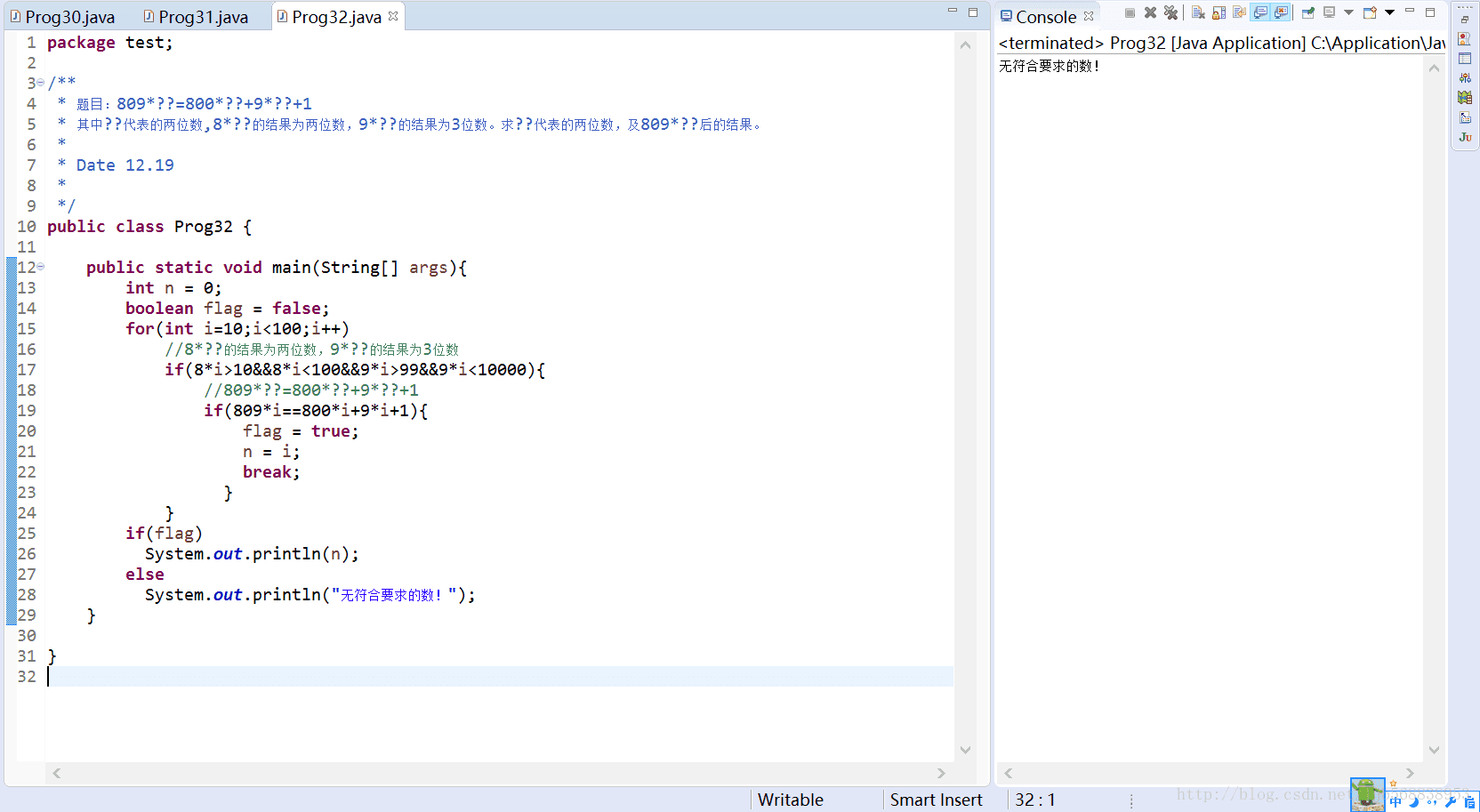Open the JUnit fast view icon
This screenshot has width=1480, height=812.
1464,137
